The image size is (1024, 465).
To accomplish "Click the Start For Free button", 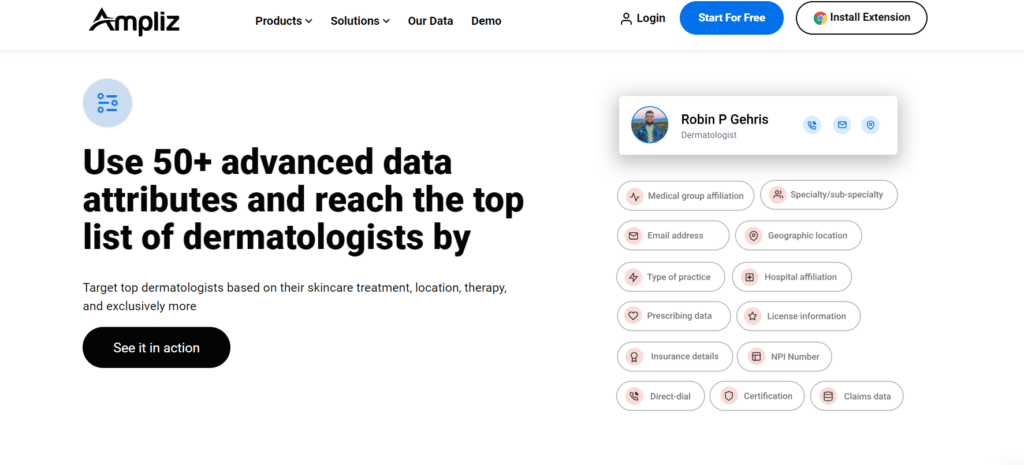I will [x=731, y=18].
